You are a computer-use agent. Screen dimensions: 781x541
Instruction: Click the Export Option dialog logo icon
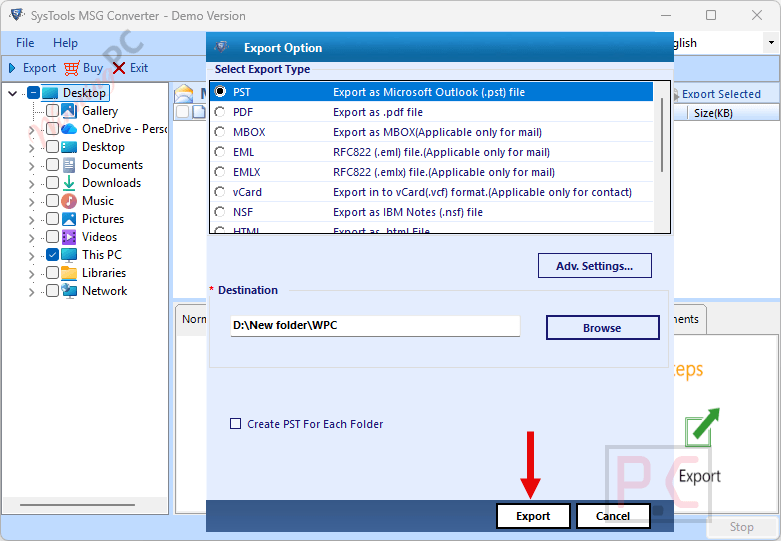pyautogui.click(x=222, y=47)
